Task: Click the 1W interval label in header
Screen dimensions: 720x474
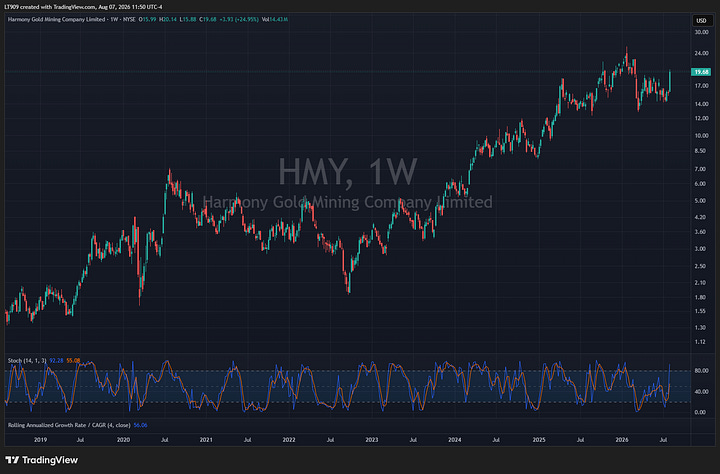Action: 114,19
